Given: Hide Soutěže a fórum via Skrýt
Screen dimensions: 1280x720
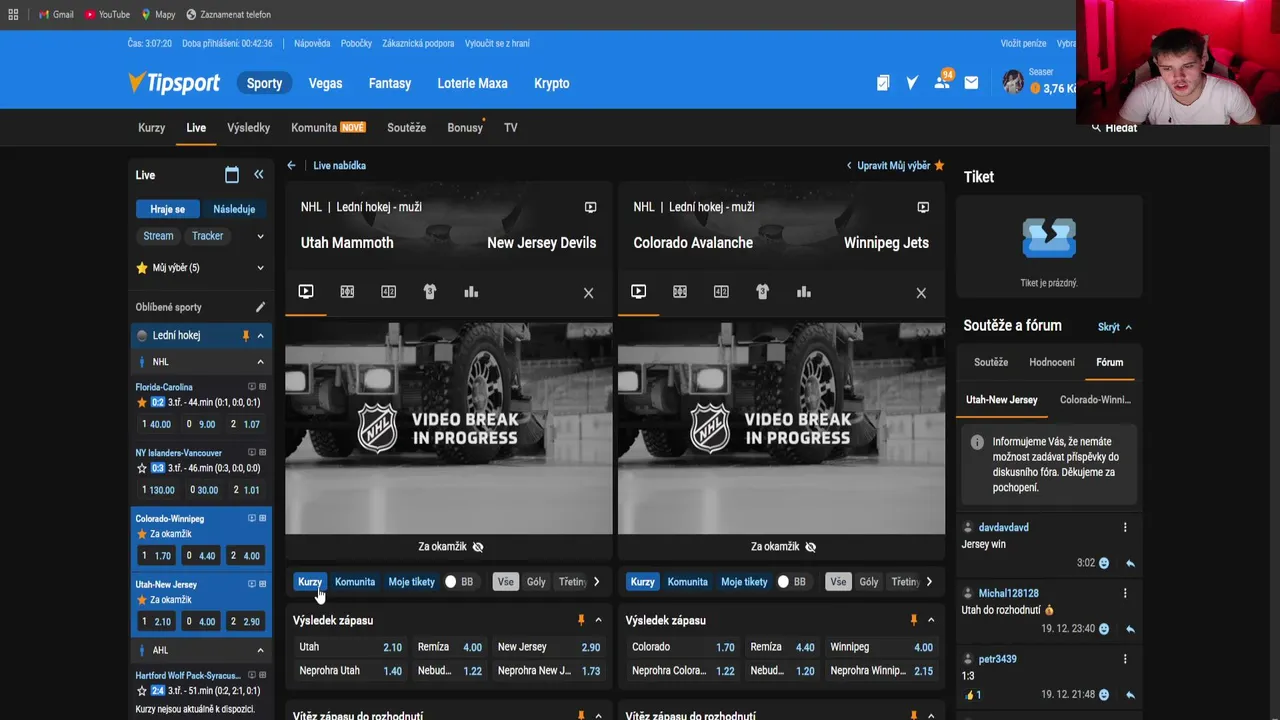Looking at the screenshot, I should (x=1115, y=327).
